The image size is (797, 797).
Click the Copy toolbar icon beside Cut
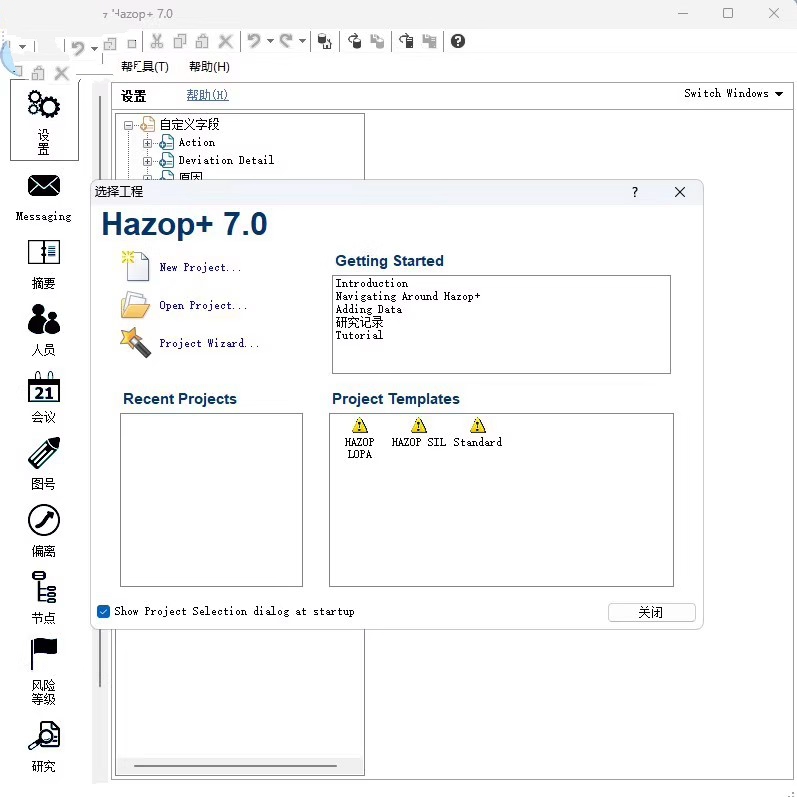pos(180,41)
